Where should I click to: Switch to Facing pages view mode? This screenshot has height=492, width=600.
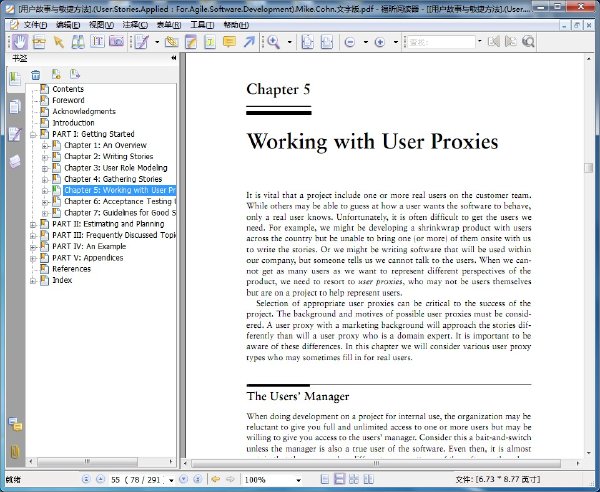[354, 479]
